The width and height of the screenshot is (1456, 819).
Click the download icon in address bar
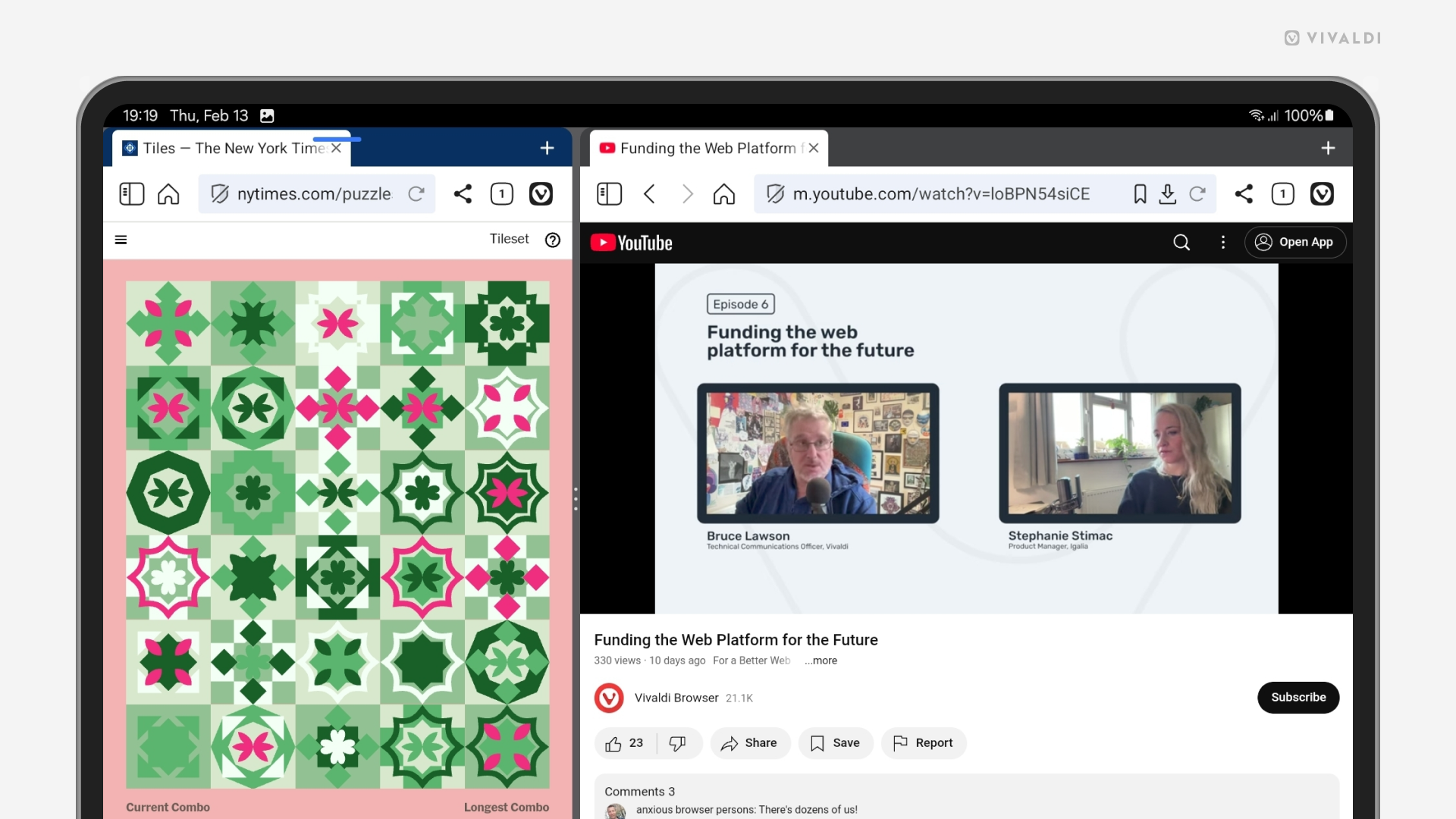(x=1168, y=194)
